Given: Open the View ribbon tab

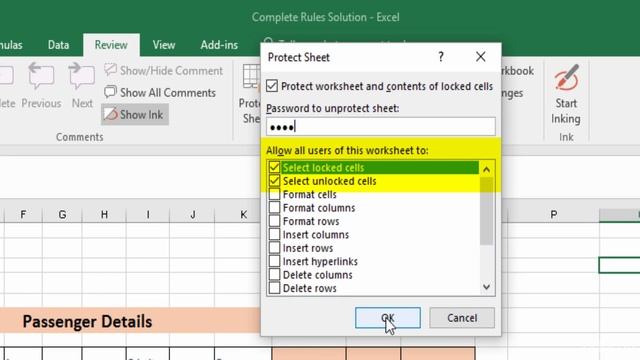Looking at the screenshot, I should [x=164, y=45].
